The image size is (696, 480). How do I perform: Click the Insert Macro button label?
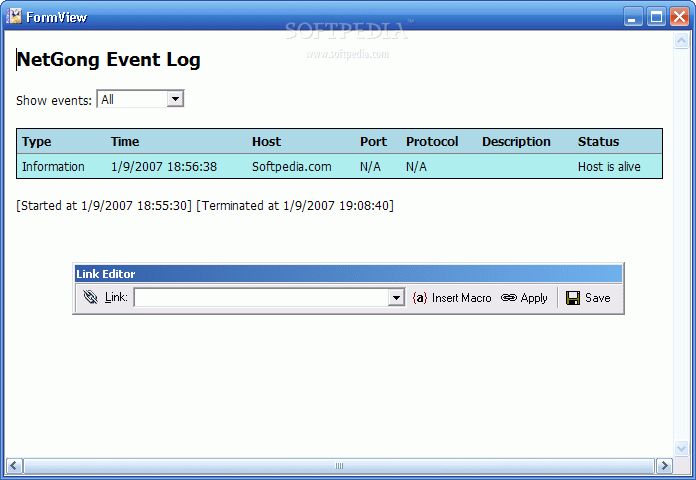pyautogui.click(x=461, y=298)
